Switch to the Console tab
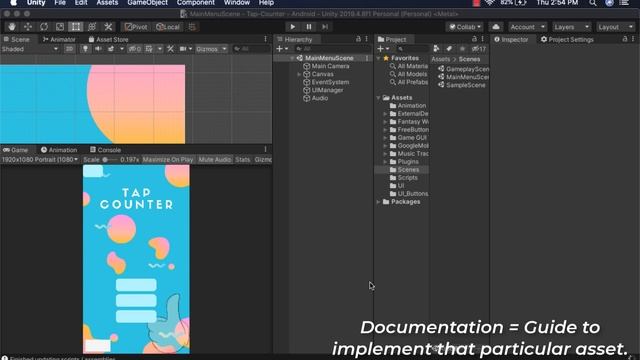640x360 pixels. tap(105, 150)
